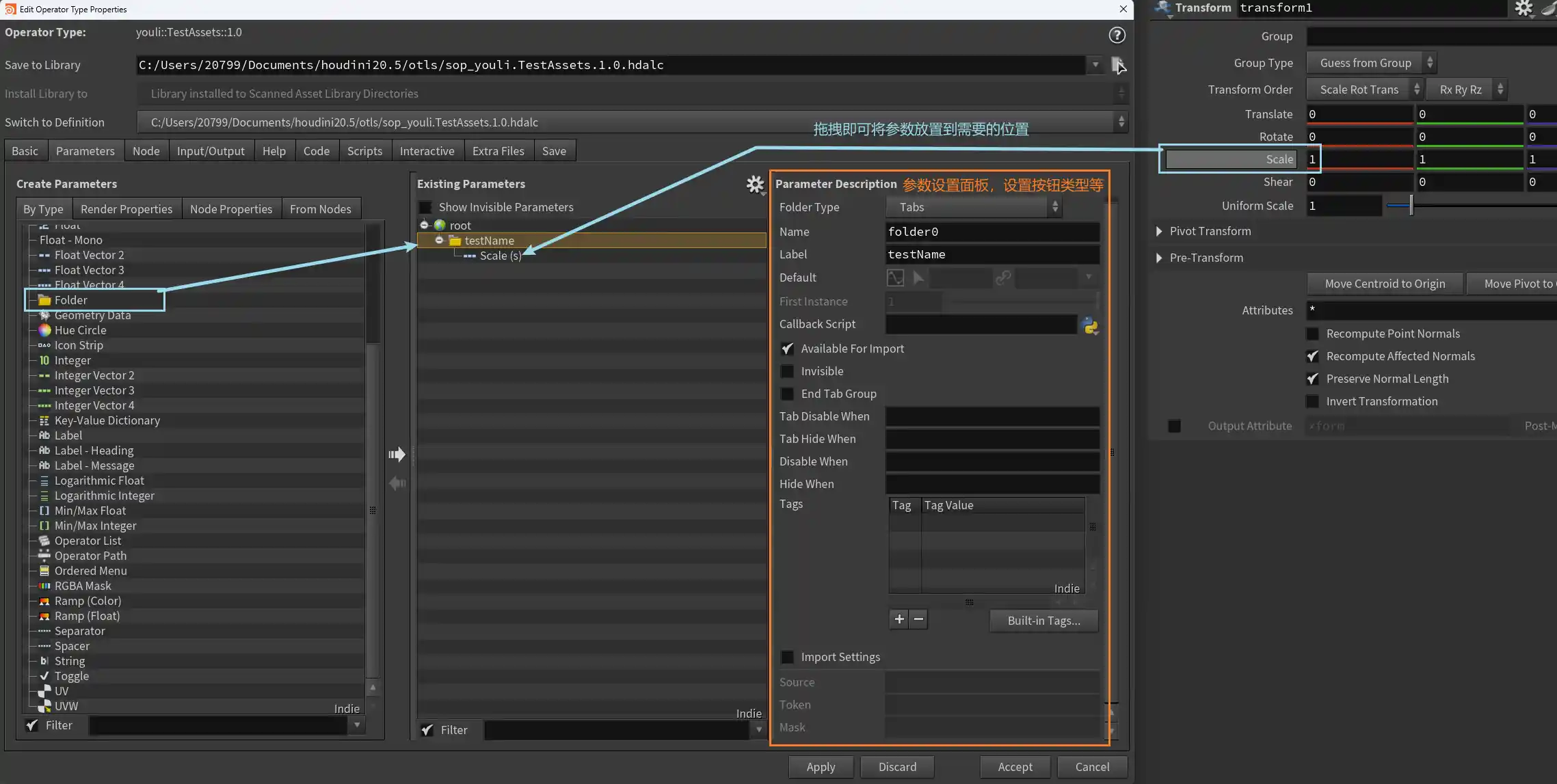Enable Show Invisible Parameters checkbox
Viewport: 1557px width, 784px height.
[425, 207]
